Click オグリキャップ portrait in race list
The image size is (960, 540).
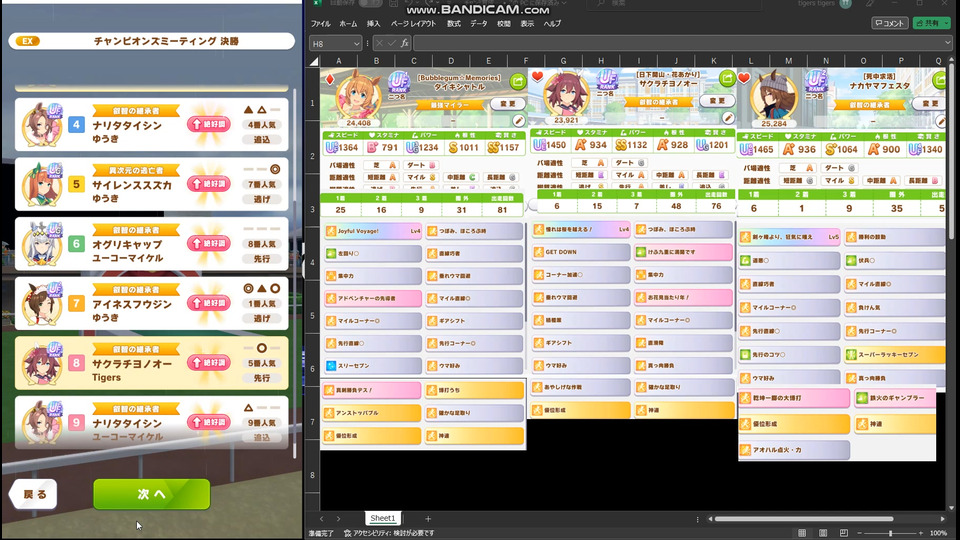[x=42, y=244]
